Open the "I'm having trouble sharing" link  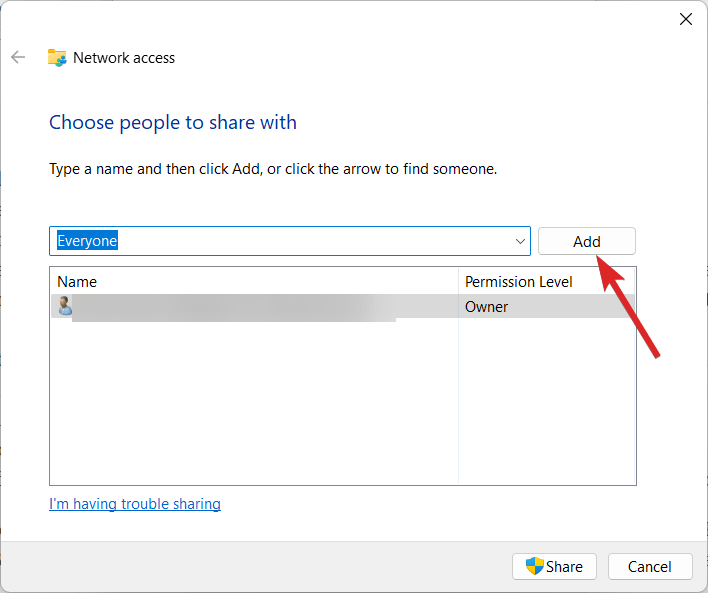(x=135, y=504)
